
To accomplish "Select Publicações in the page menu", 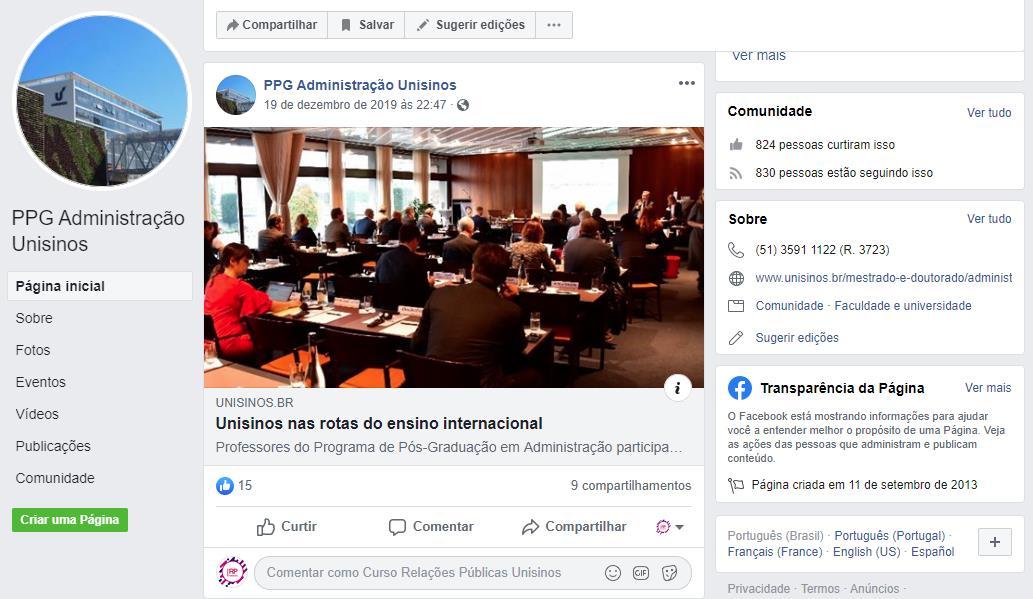I will [53, 446].
